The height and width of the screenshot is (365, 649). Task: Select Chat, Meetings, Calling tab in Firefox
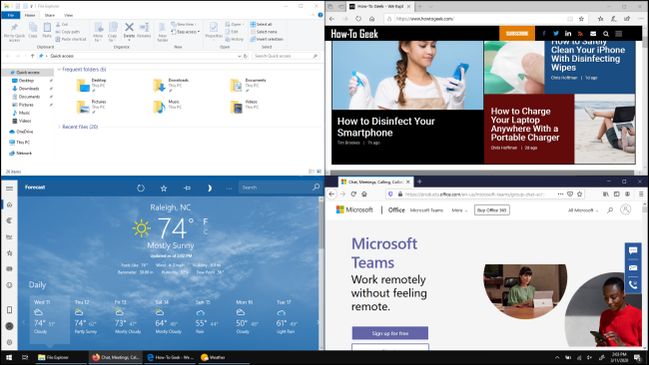click(x=375, y=182)
